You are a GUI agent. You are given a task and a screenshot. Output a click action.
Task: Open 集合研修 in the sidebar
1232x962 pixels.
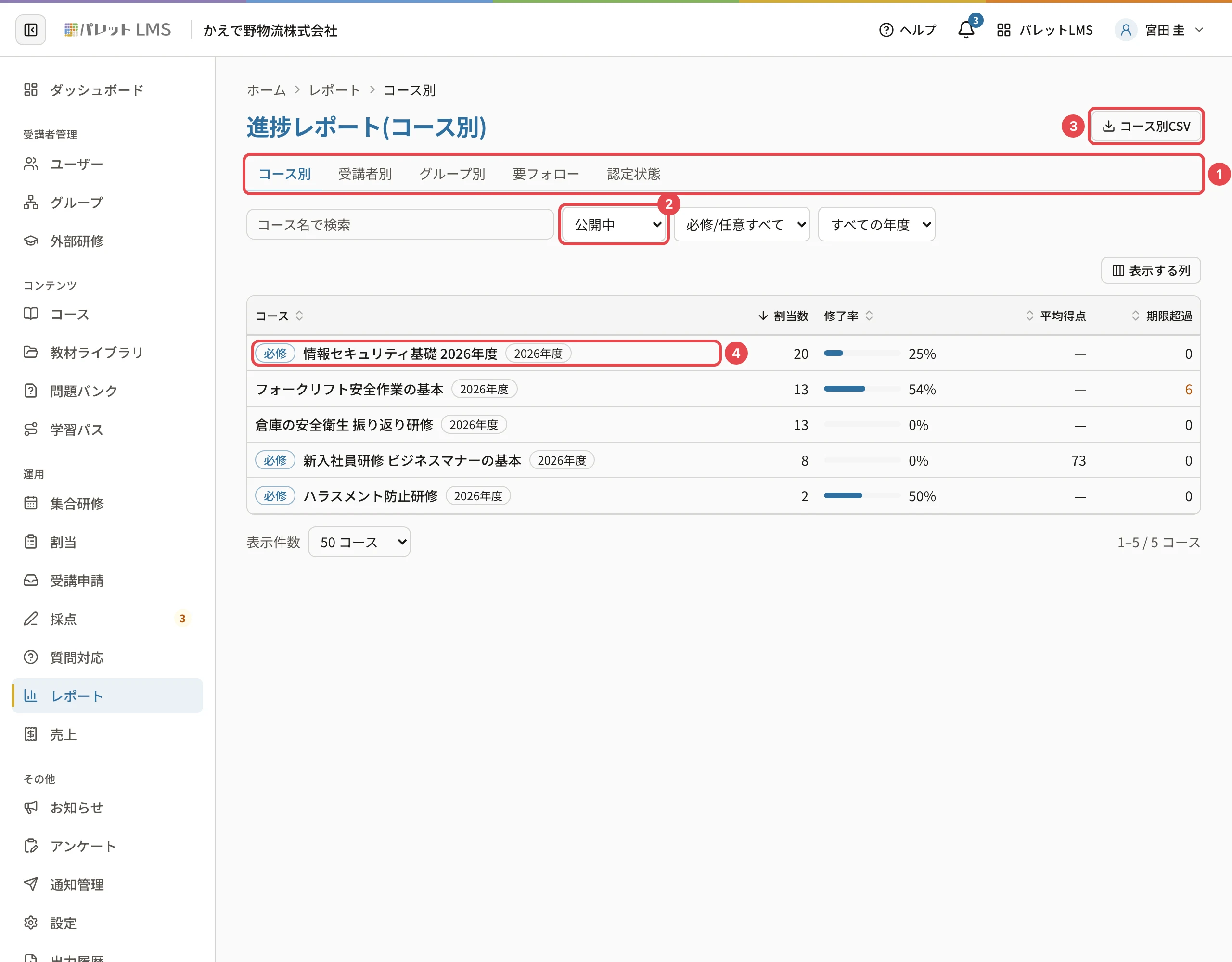[x=107, y=504]
